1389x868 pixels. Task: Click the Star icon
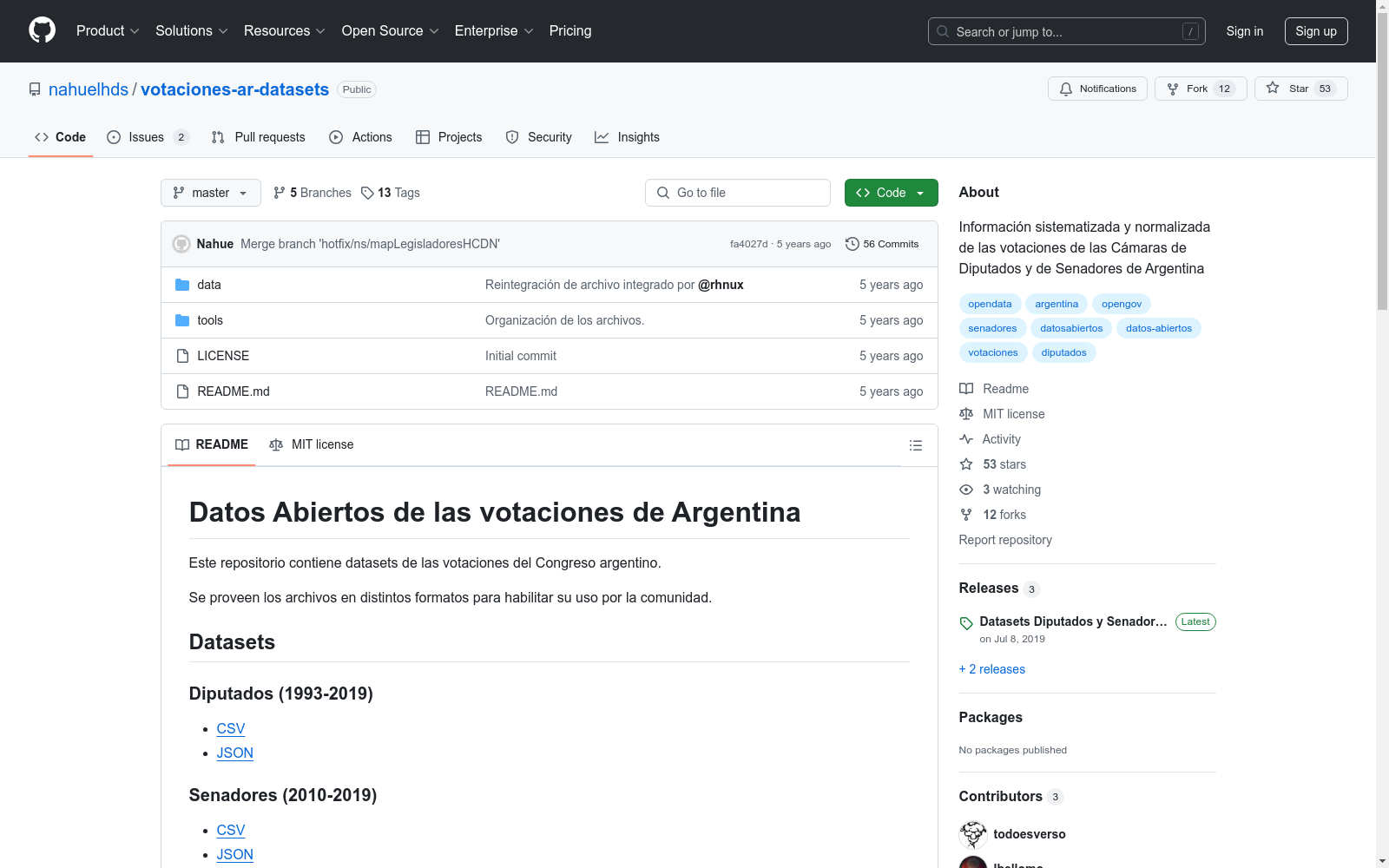(x=1273, y=88)
